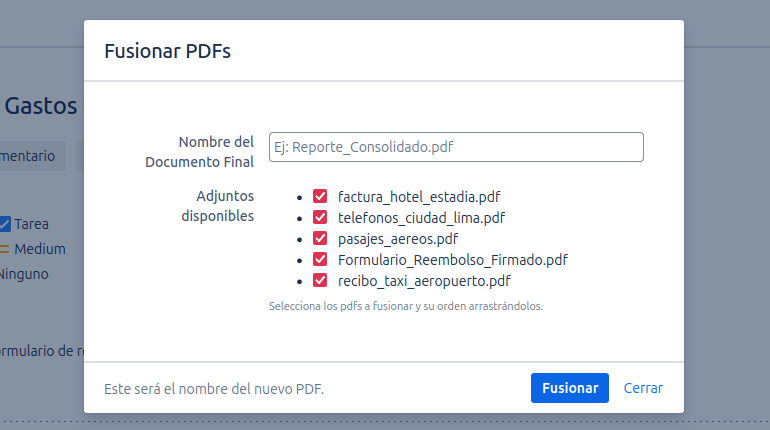Click the Medium priority icon behind the dialog
Image resolution: width=770 pixels, height=430 pixels.
(x=4, y=249)
